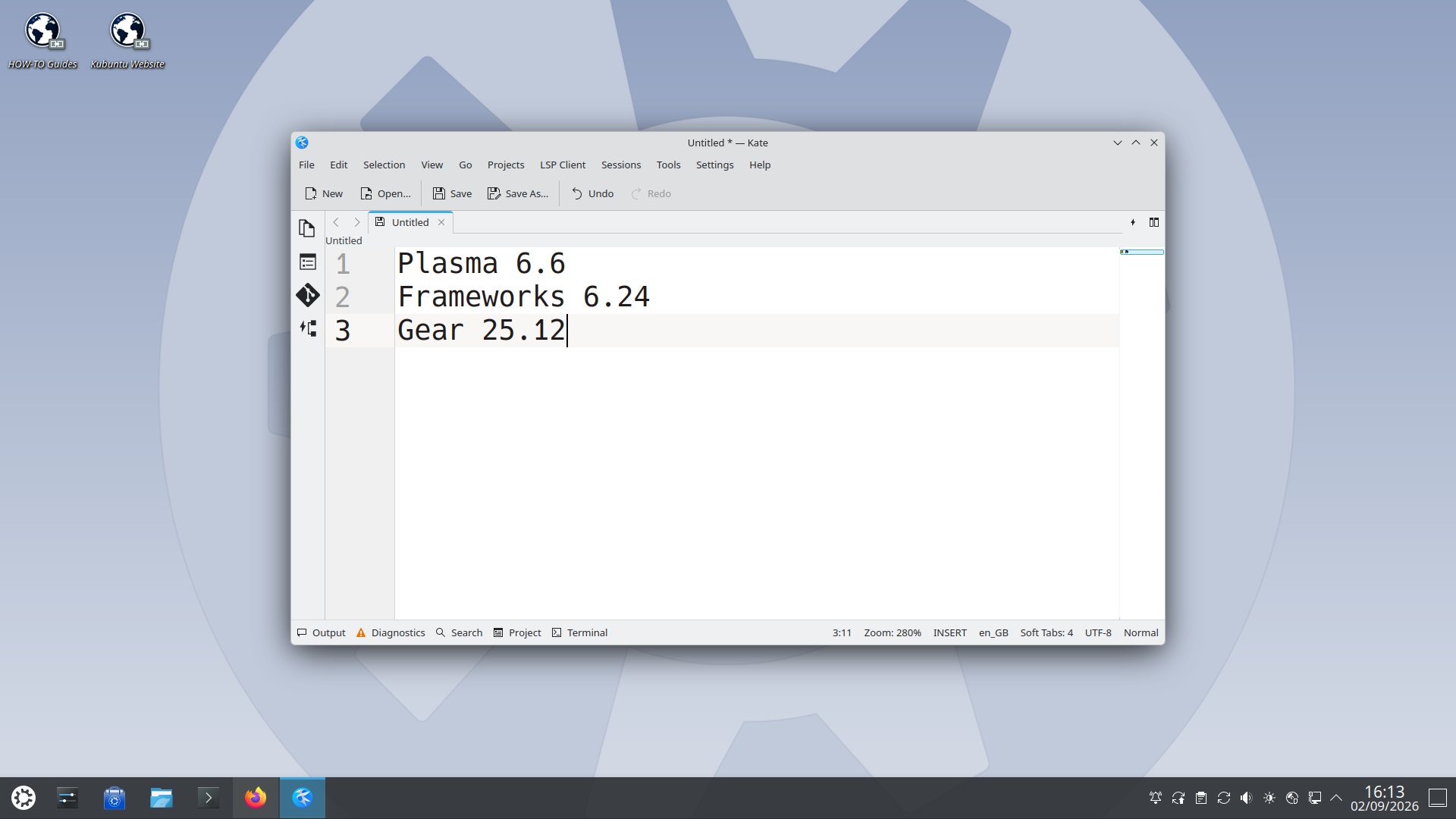The height and width of the screenshot is (819, 1456).
Task: Toggle the Search panel
Action: tap(459, 632)
